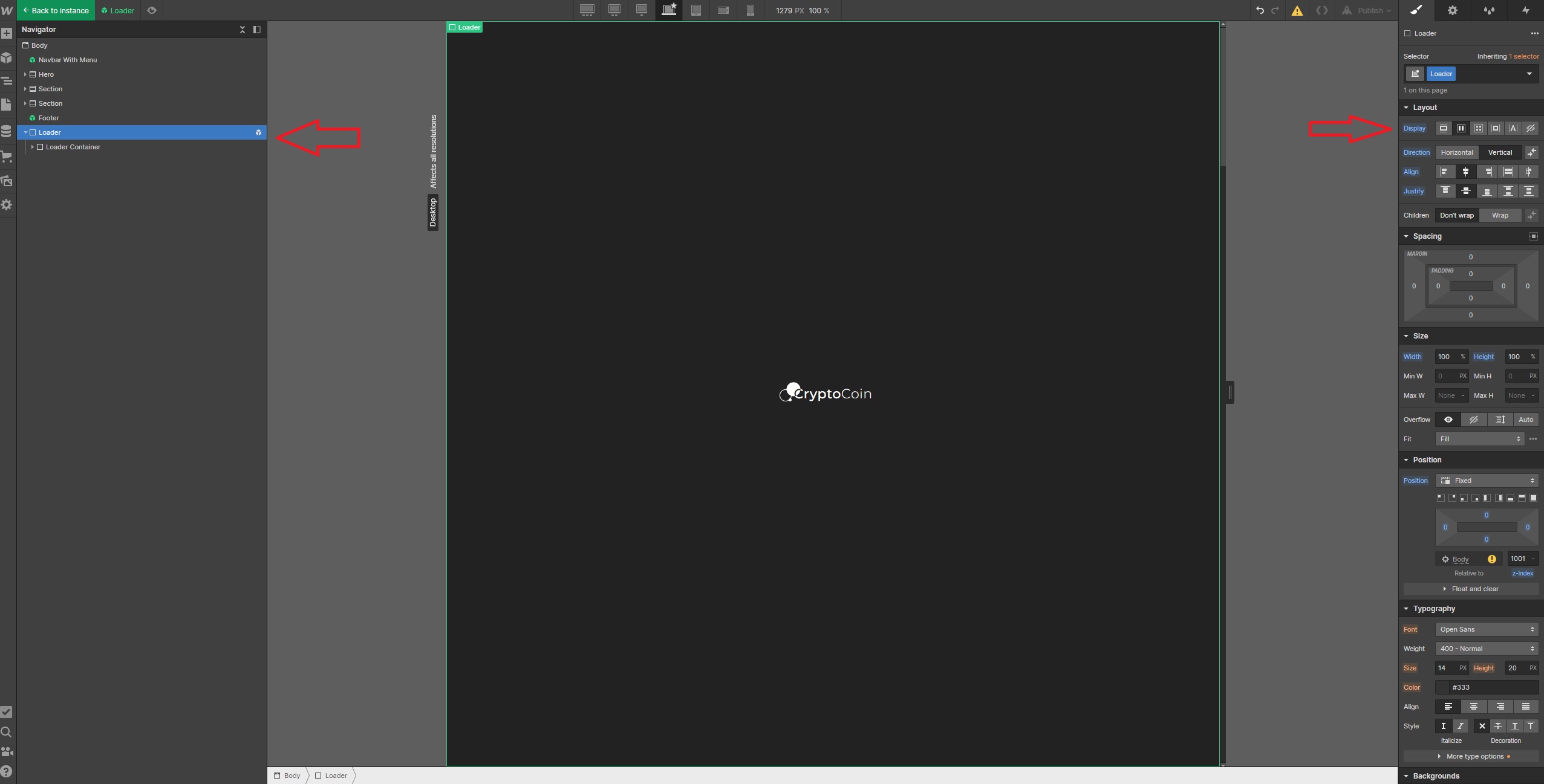Open the warning triangle notice
This screenshot has width=1544, height=784.
pos(1297,10)
